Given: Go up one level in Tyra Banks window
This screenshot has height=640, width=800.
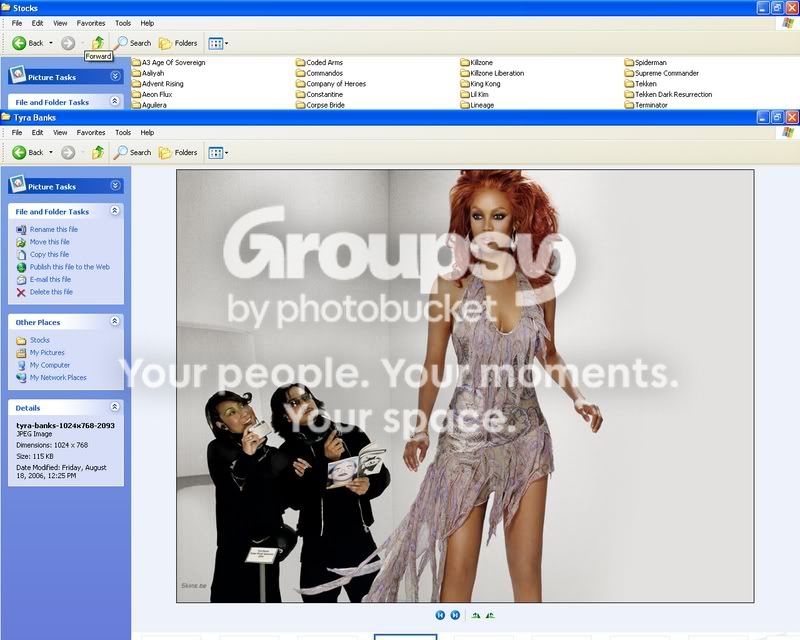Looking at the screenshot, I should 97,152.
